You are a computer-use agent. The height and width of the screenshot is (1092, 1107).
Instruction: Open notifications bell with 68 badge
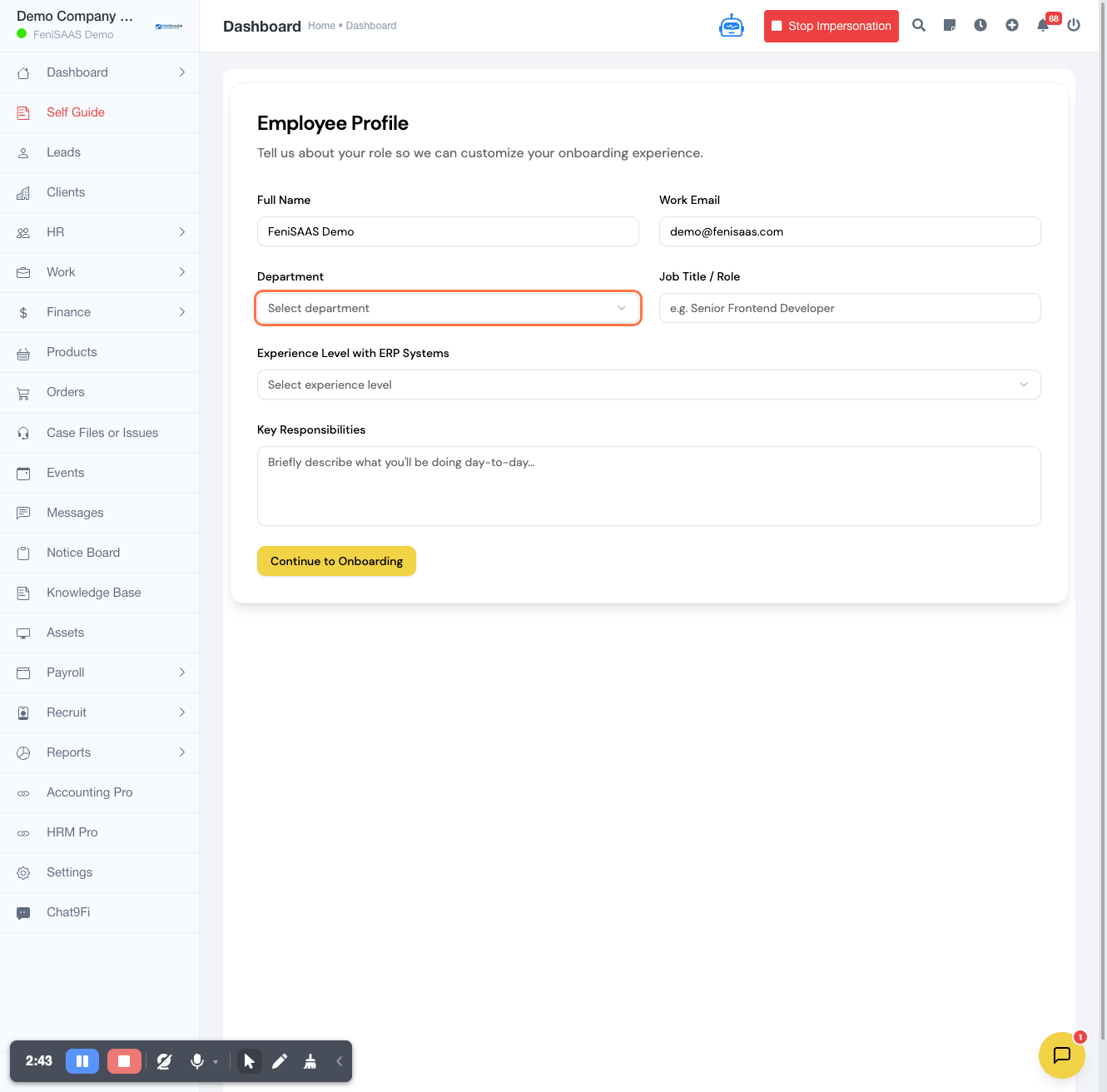point(1043,26)
